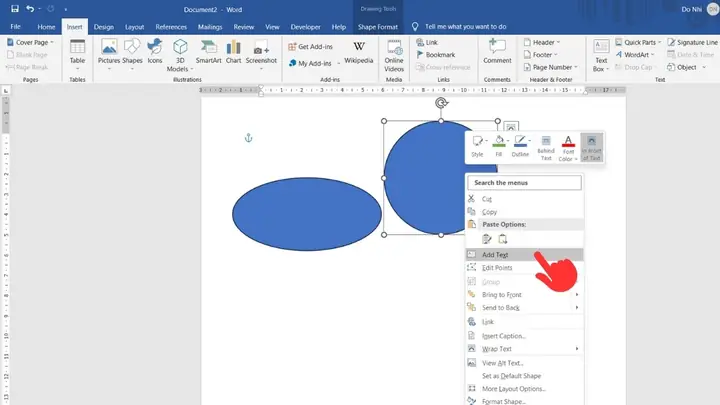This screenshot has width=720, height=405.
Task: Open Fill color in mini toolbar
Action: pos(499,147)
